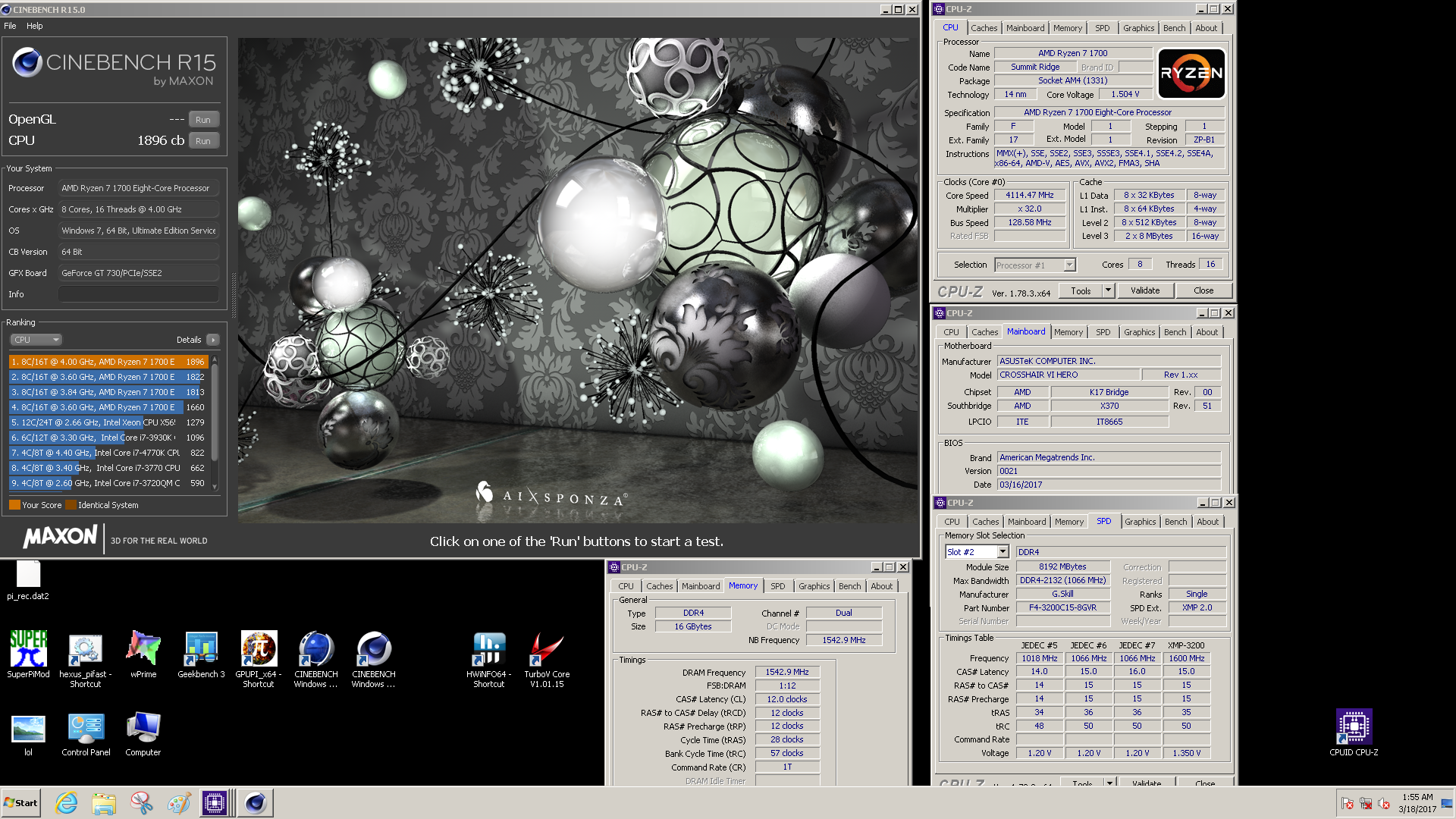This screenshot has width=1456, height=819.
Task: Open hexus_pifast shortcut icon
Action: 85,658
